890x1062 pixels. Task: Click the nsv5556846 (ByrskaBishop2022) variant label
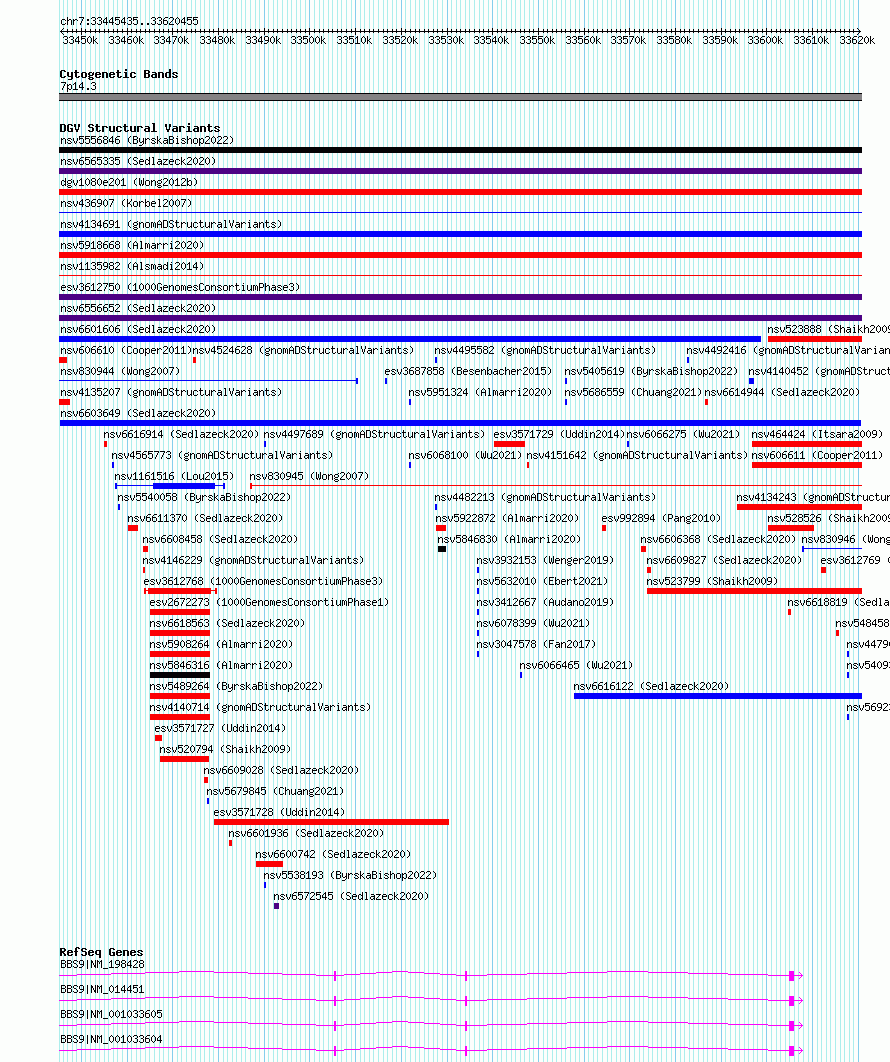coord(147,140)
